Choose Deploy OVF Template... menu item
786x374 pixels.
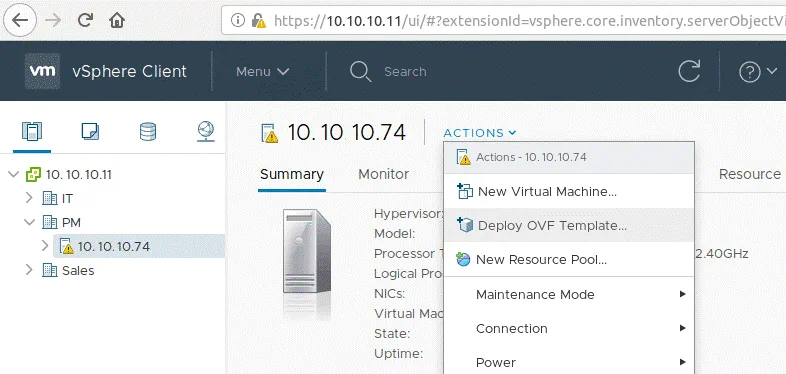[x=569, y=226]
